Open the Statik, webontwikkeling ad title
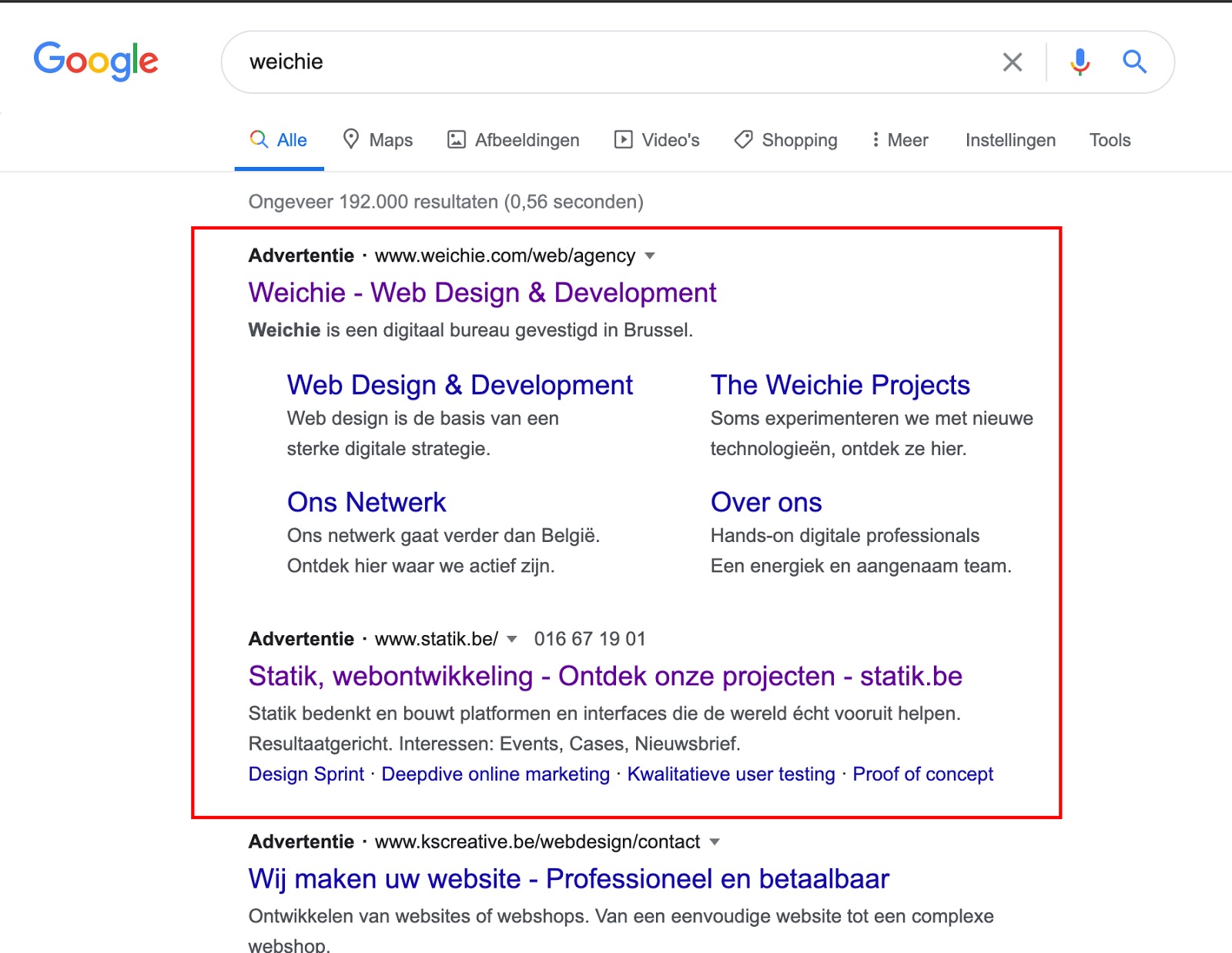 605,676
